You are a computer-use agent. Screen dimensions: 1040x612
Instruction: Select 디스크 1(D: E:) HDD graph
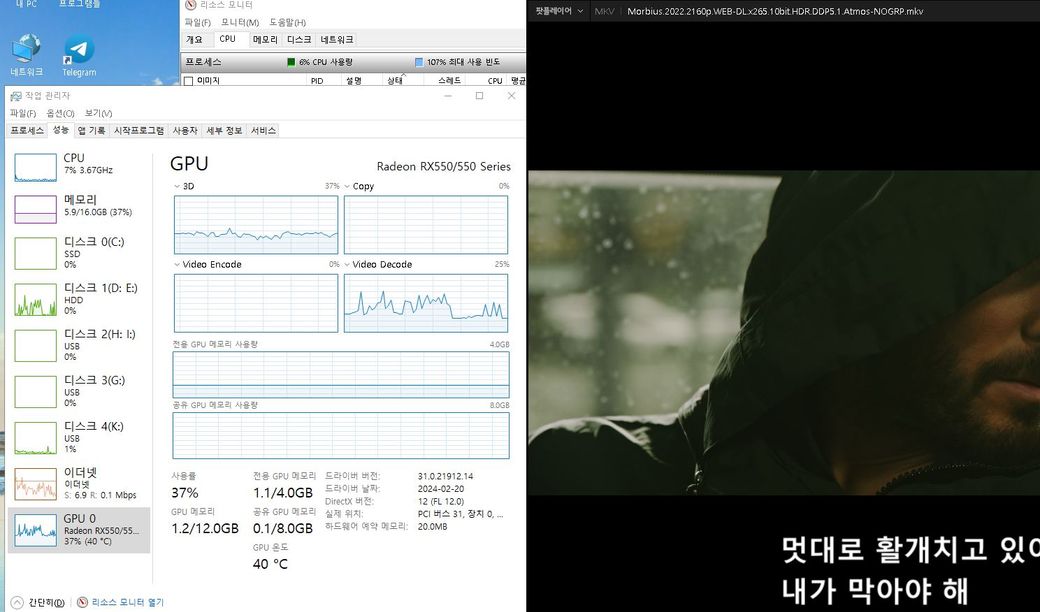(x=35, y=299)
